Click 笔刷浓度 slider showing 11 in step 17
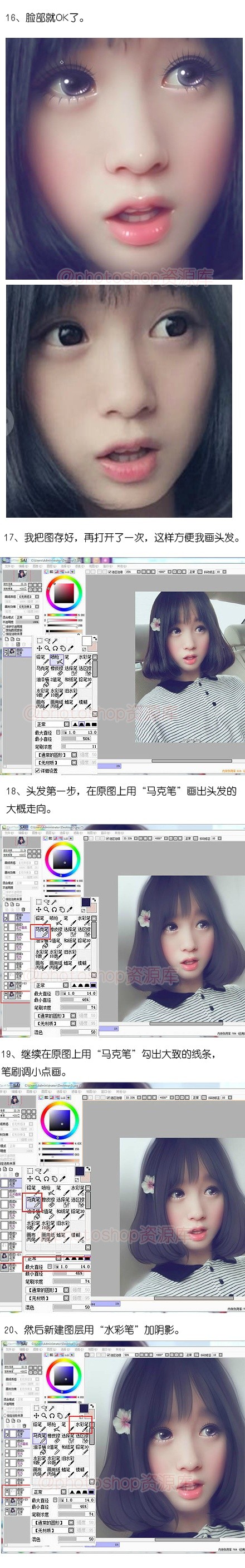 (80, 746)
